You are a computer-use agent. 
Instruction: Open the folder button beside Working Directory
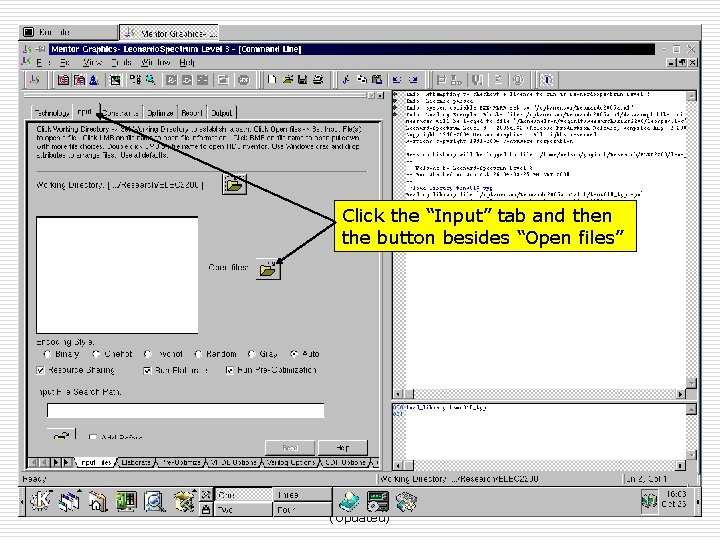point(234,185)
